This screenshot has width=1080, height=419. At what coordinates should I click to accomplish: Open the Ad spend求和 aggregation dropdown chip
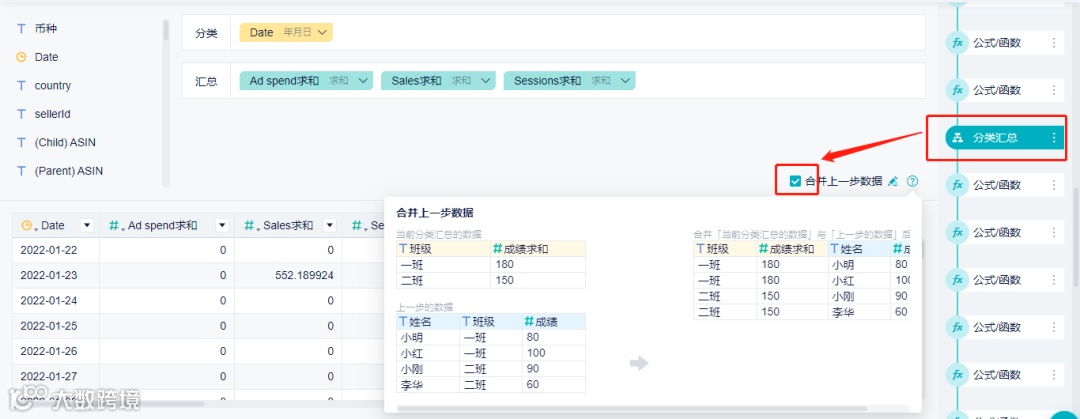click(307, 81)
